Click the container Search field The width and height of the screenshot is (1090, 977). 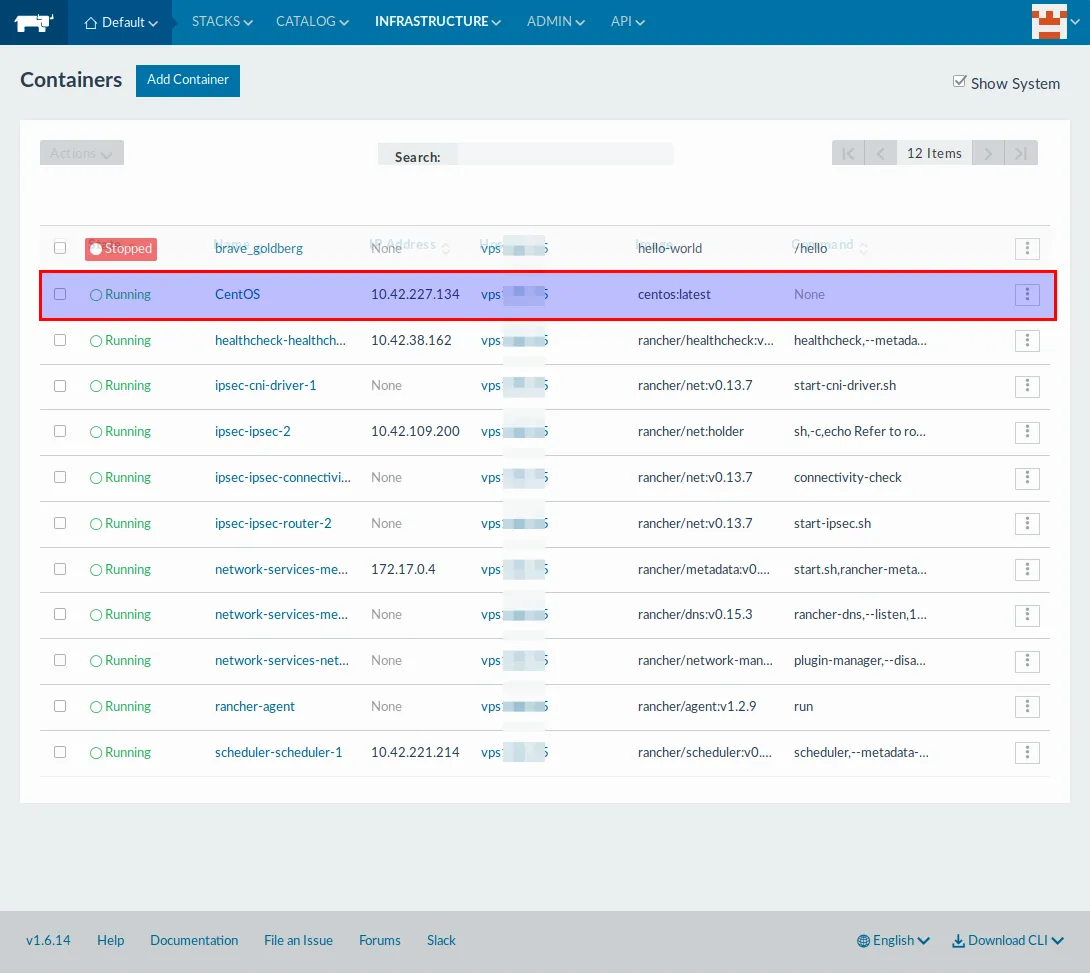pos(565,156)
